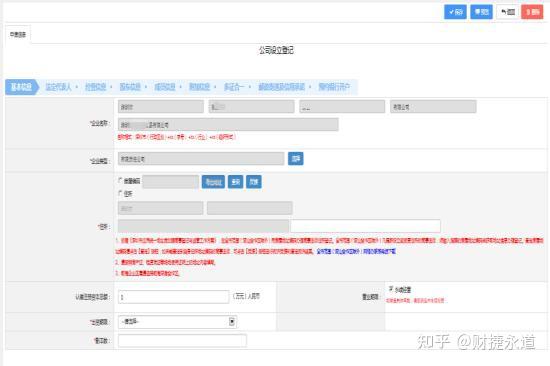
Task: Go to the 法定代表人 step
Action: [x=58, y=87]
